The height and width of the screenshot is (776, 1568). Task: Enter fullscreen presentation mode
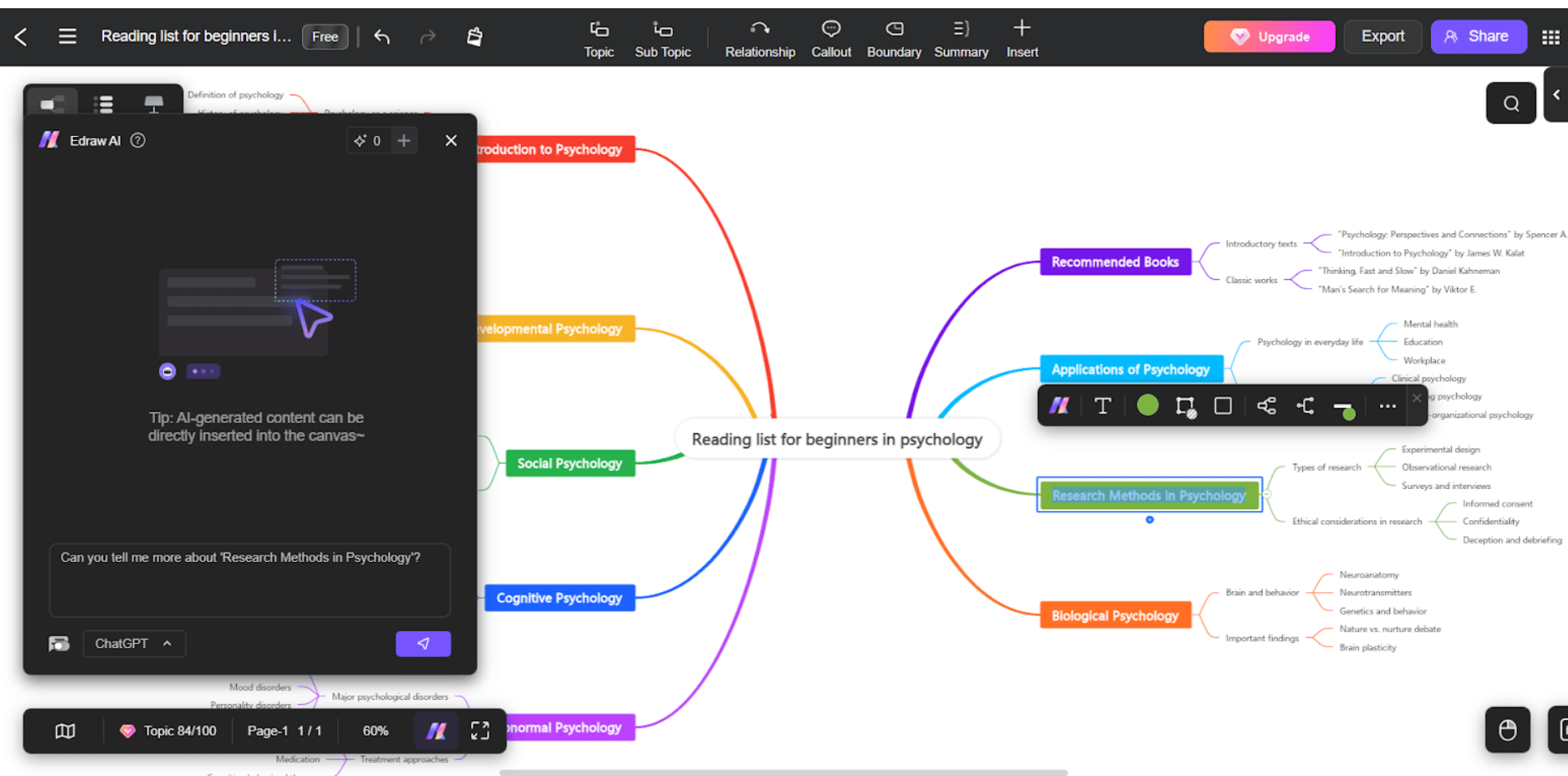point(480,730)
